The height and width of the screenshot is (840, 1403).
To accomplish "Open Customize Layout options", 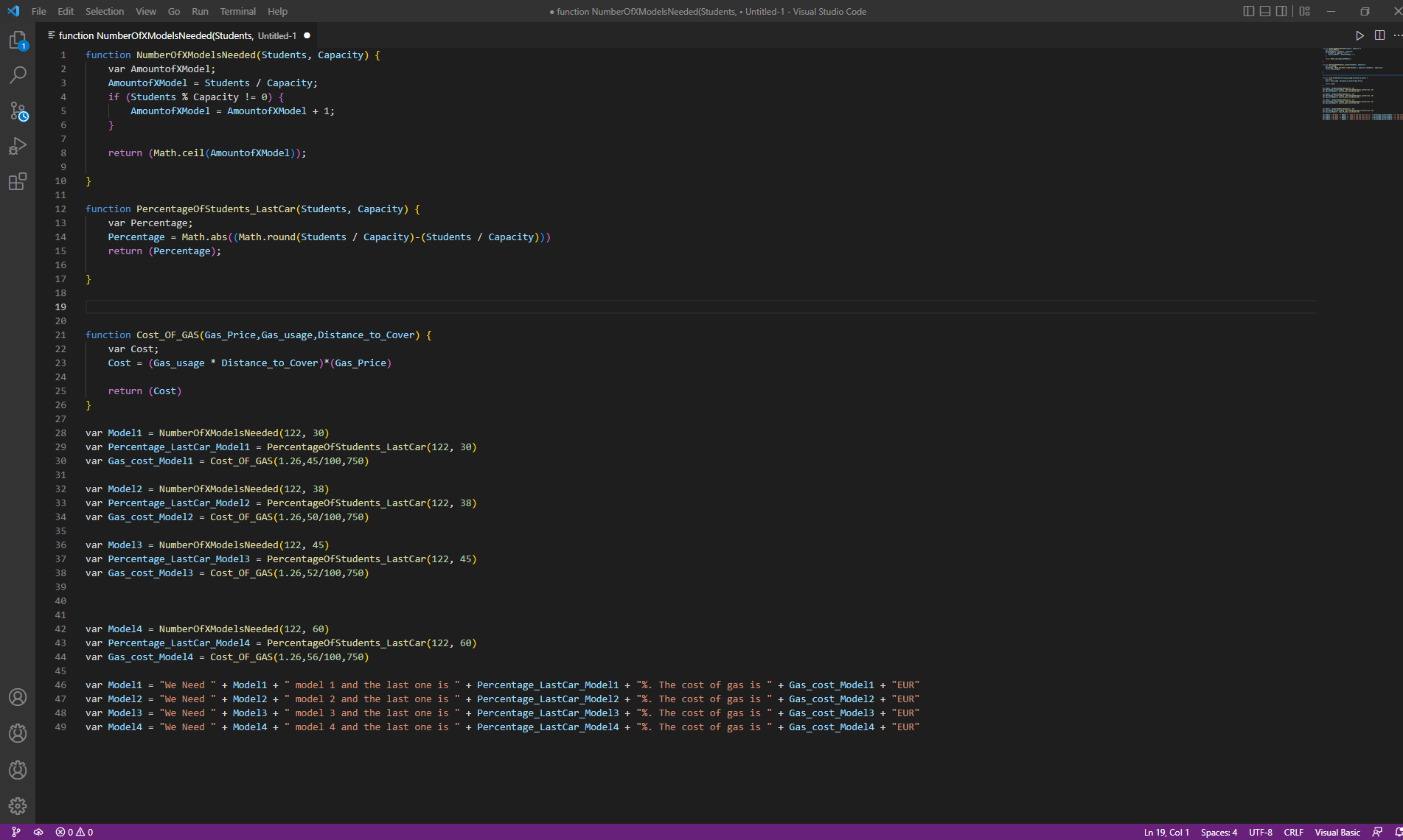I will 1304,11.
